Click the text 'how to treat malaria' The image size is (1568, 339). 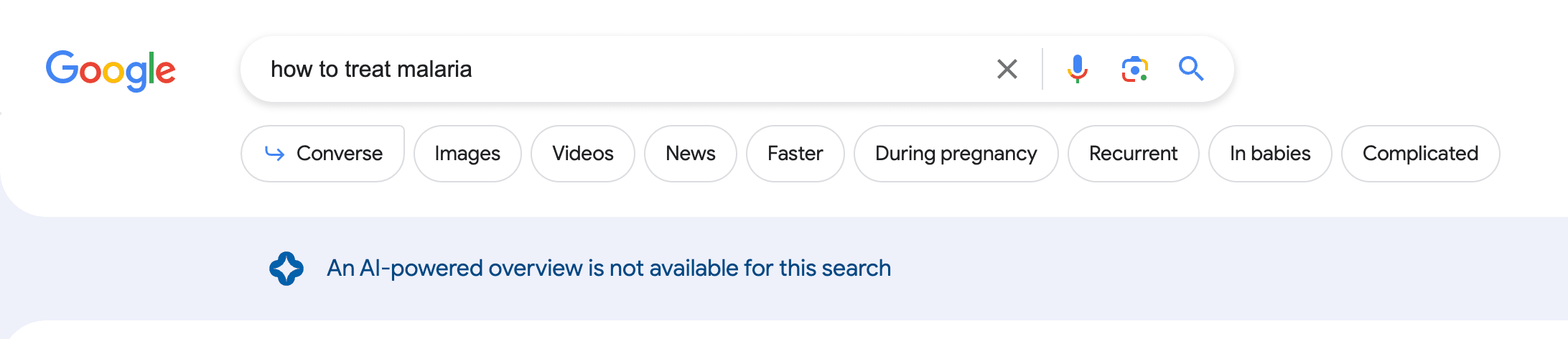(371, 69)
